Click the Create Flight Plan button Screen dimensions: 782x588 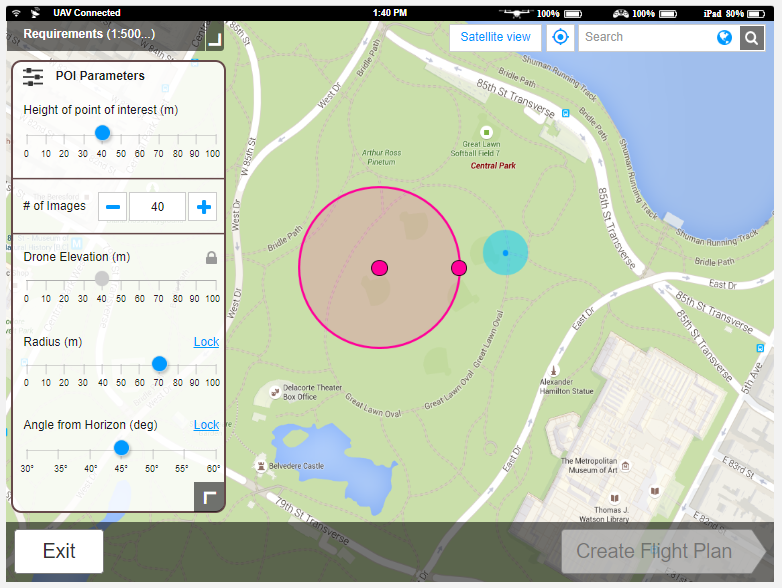point(663,551)
